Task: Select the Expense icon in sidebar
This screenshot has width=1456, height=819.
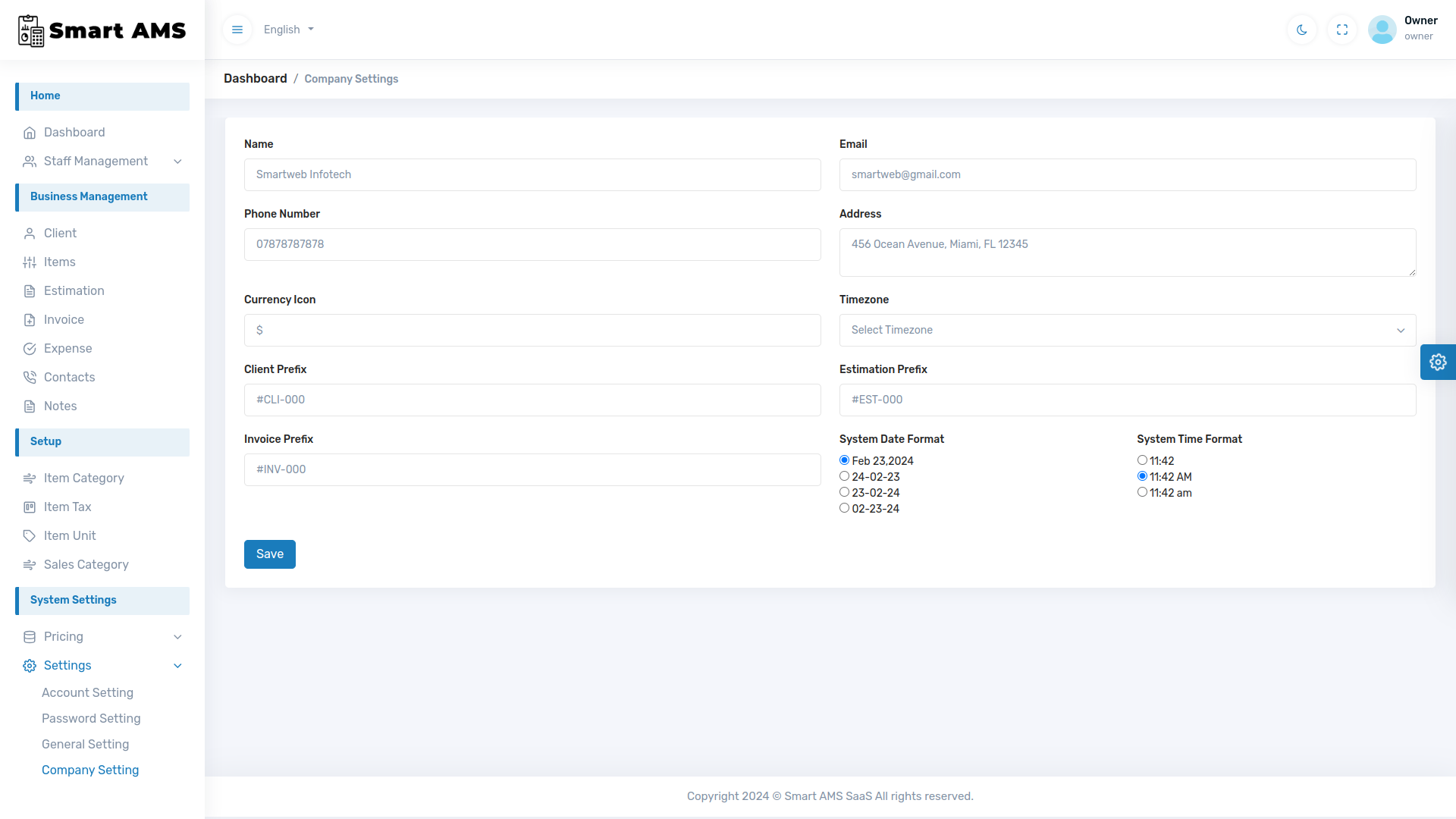Action: tap(30, 348)
